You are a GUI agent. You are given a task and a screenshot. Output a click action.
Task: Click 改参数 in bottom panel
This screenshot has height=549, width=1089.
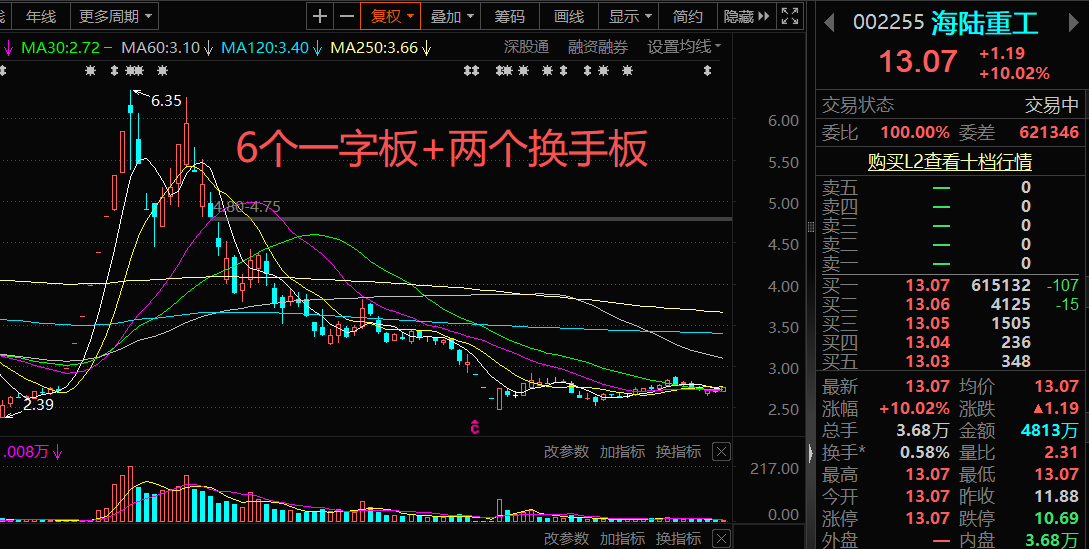click(566, 539)
